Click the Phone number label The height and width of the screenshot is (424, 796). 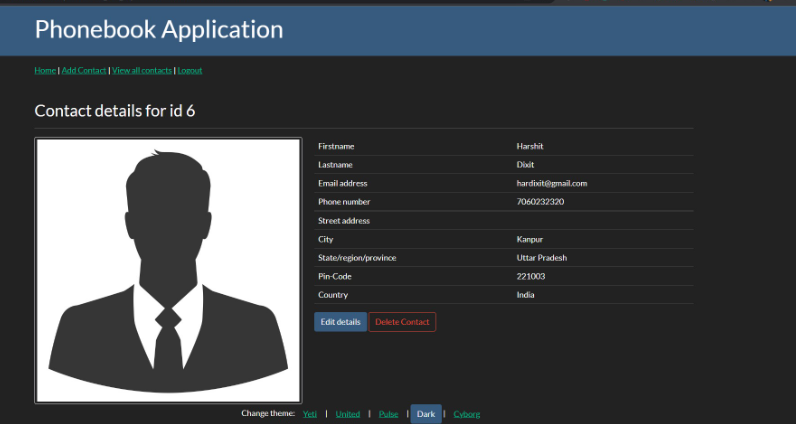[x=344, y=202]
